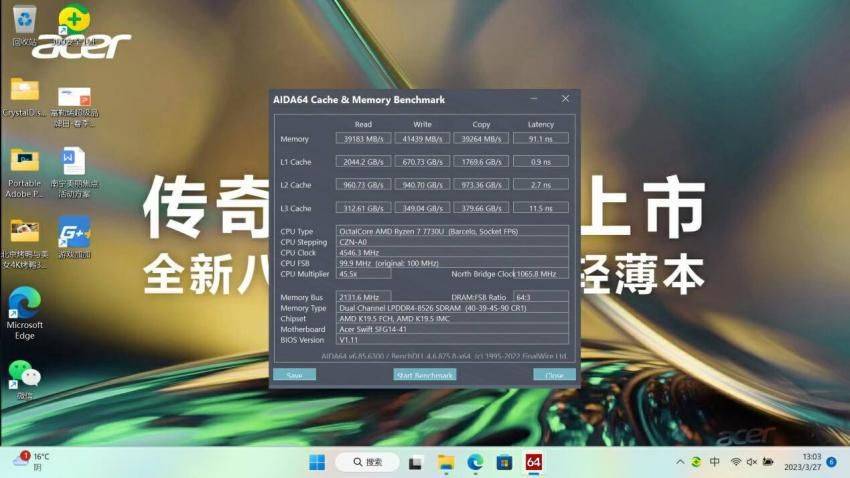Click the green 360 tray icon
The height and width of the screenshot is (478, 850).
(696, 462)
